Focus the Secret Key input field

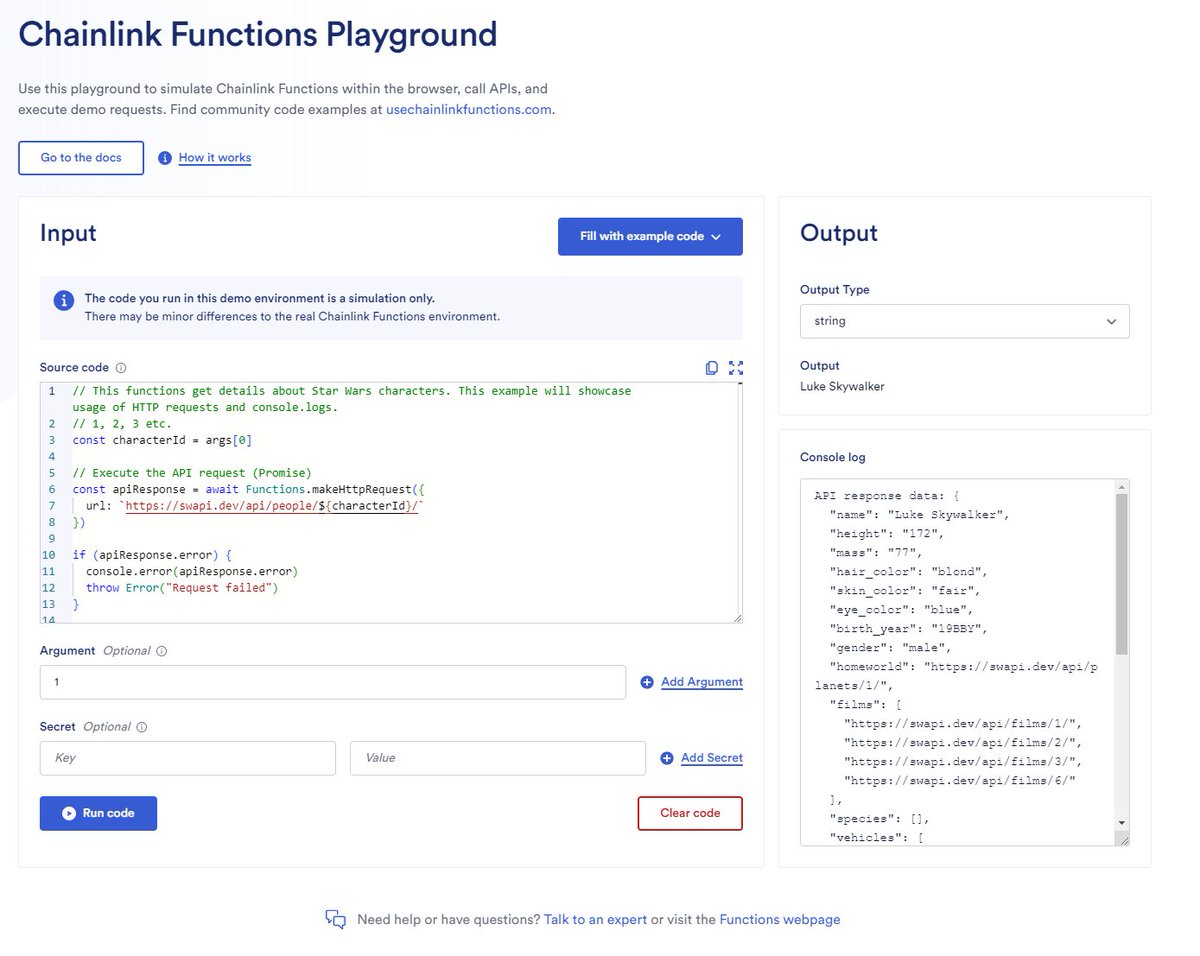pyautogui.click(x=188, y=758)
